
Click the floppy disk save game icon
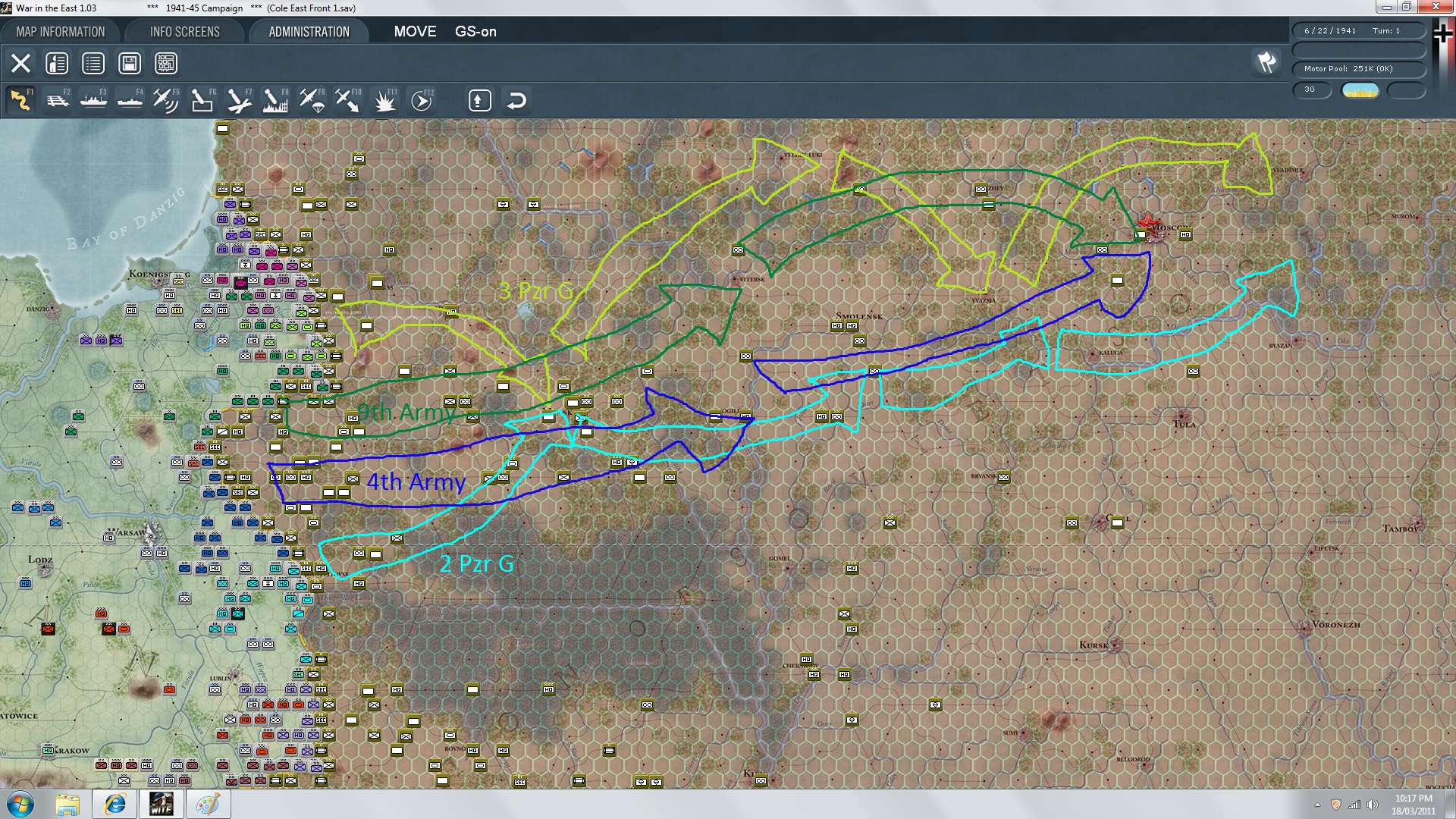[130, 63]
